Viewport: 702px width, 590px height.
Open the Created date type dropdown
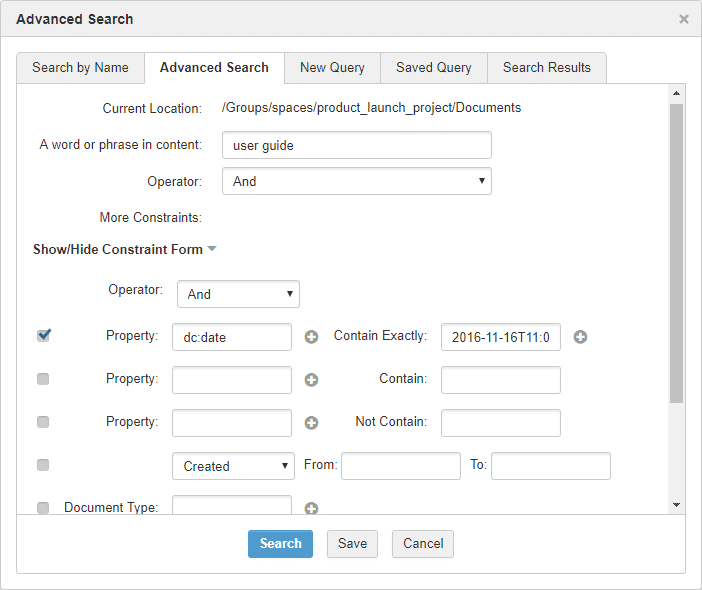[x=233, y=466]
